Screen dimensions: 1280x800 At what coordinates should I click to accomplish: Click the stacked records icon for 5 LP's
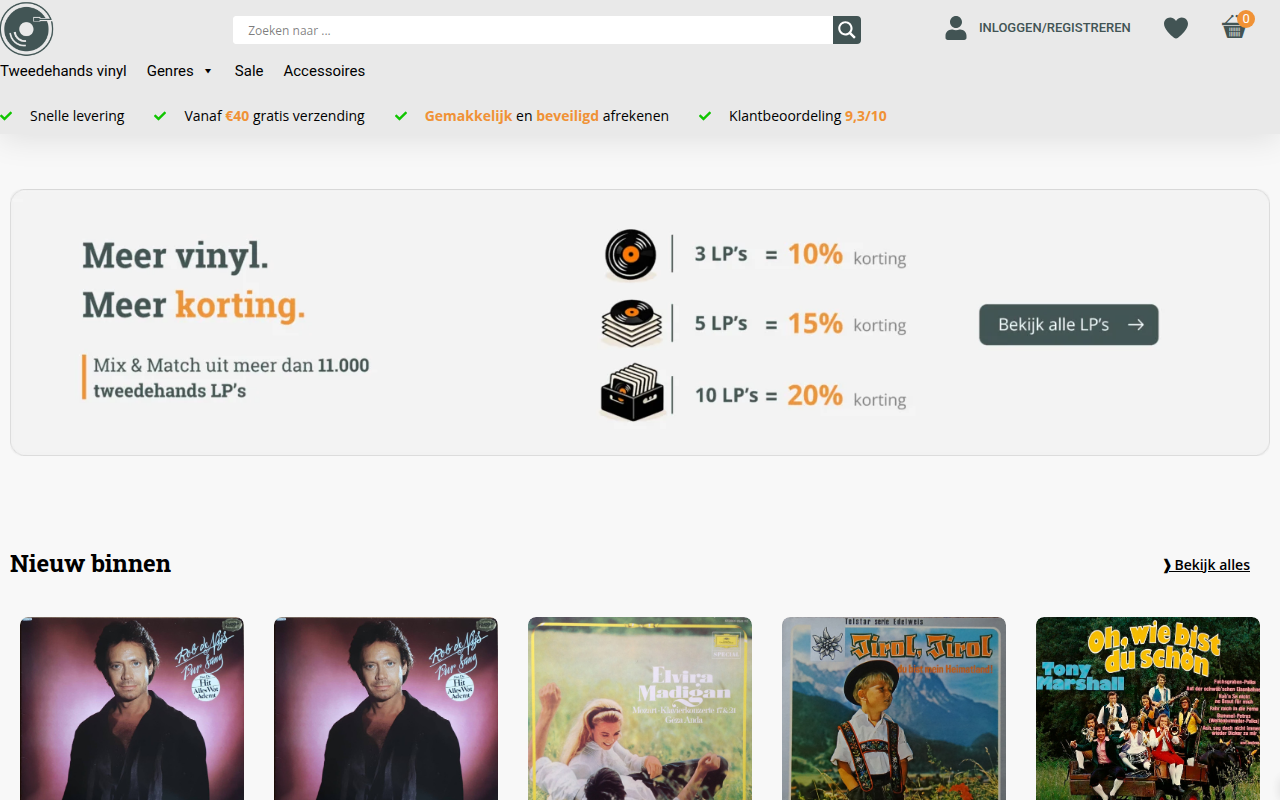click(632, 322)
